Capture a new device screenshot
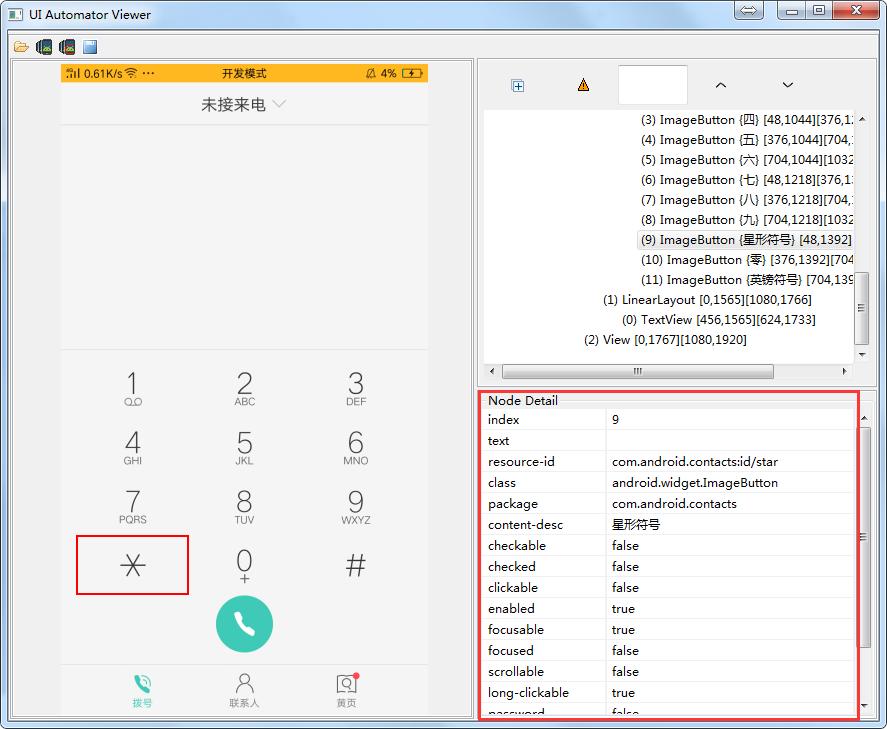 click(x=42, y=46)
